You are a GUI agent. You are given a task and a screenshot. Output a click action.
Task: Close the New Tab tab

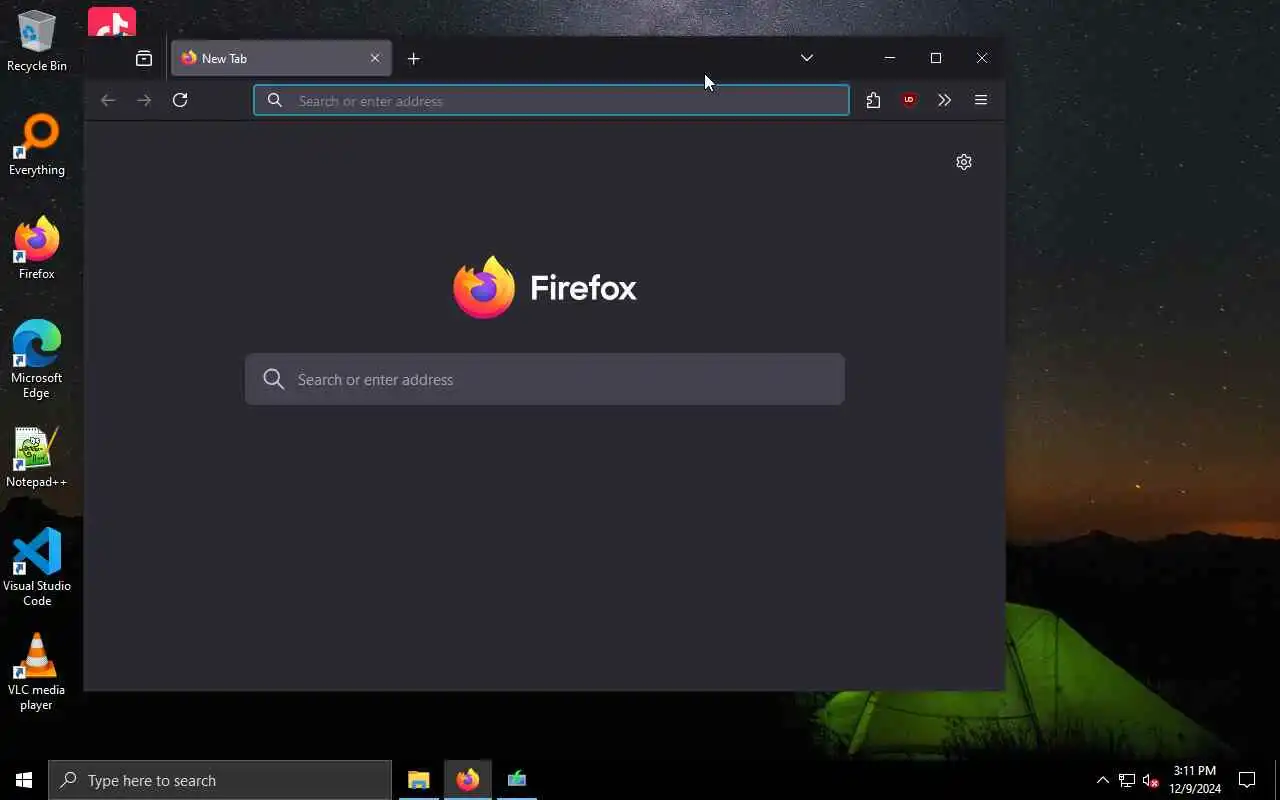pyautogui.click(x=375, y=58)
